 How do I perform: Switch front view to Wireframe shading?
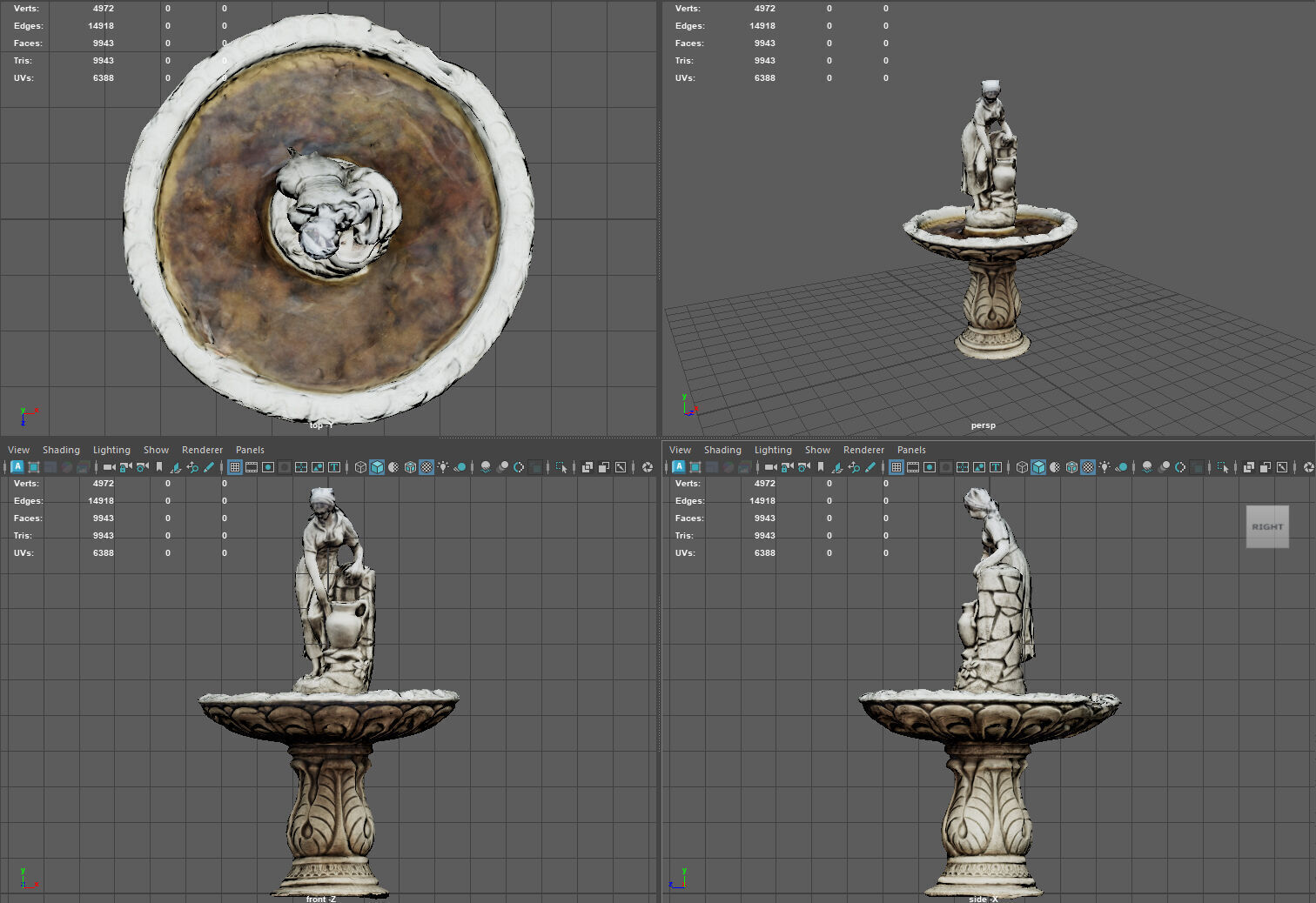click(x=360, y=467)
